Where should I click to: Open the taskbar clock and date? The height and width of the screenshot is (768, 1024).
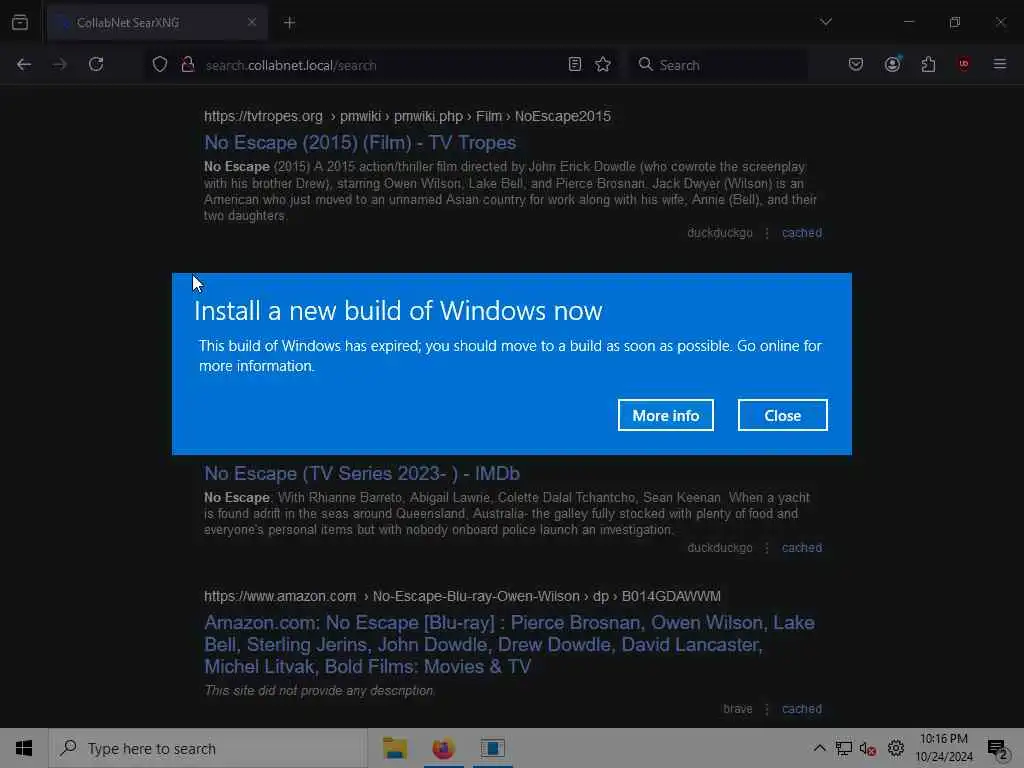(x=944, y=748)
